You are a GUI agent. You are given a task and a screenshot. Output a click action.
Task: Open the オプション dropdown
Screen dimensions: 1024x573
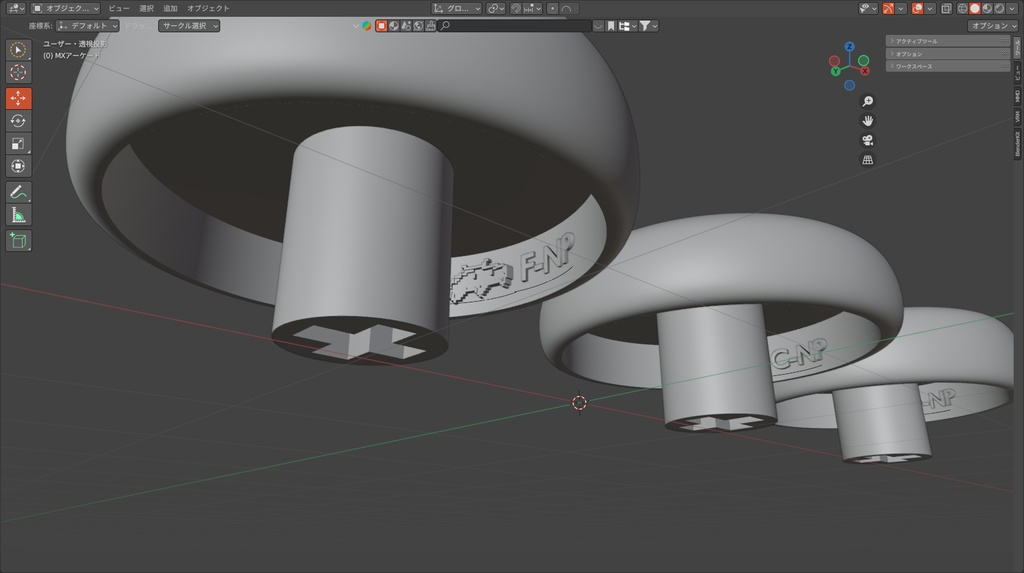click(x=993, y=25)
